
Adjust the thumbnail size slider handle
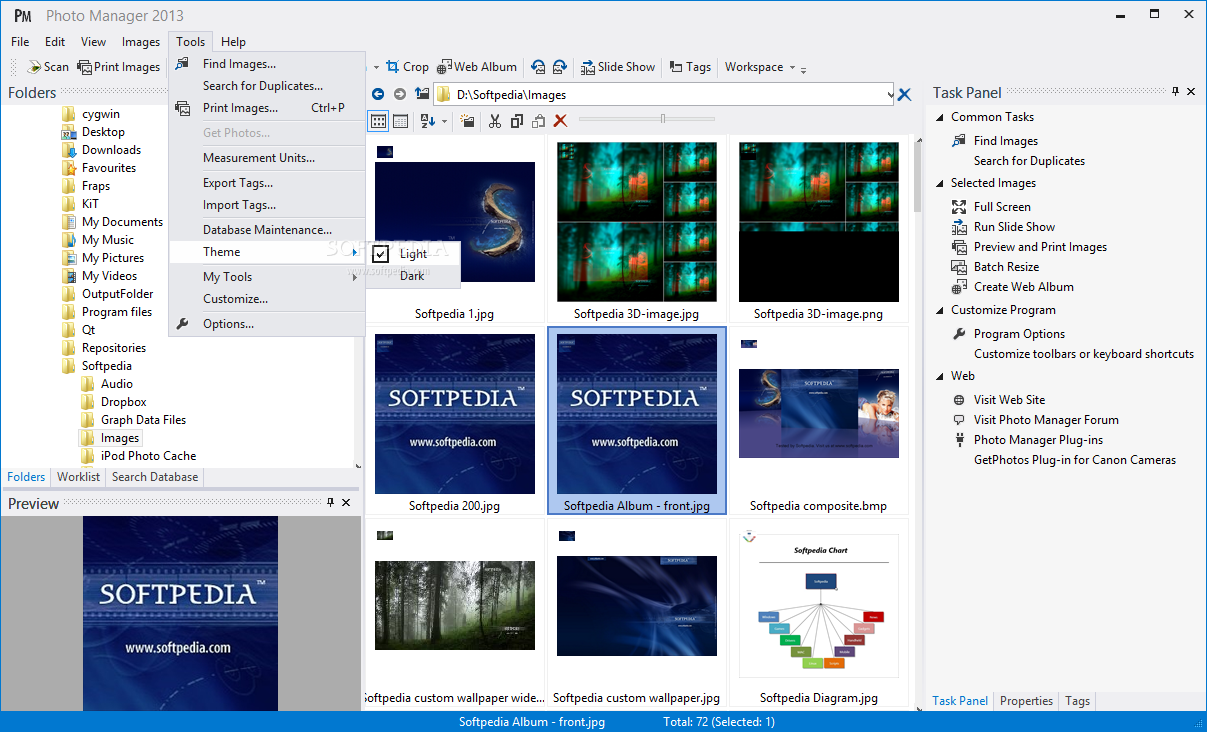(663, 119)
